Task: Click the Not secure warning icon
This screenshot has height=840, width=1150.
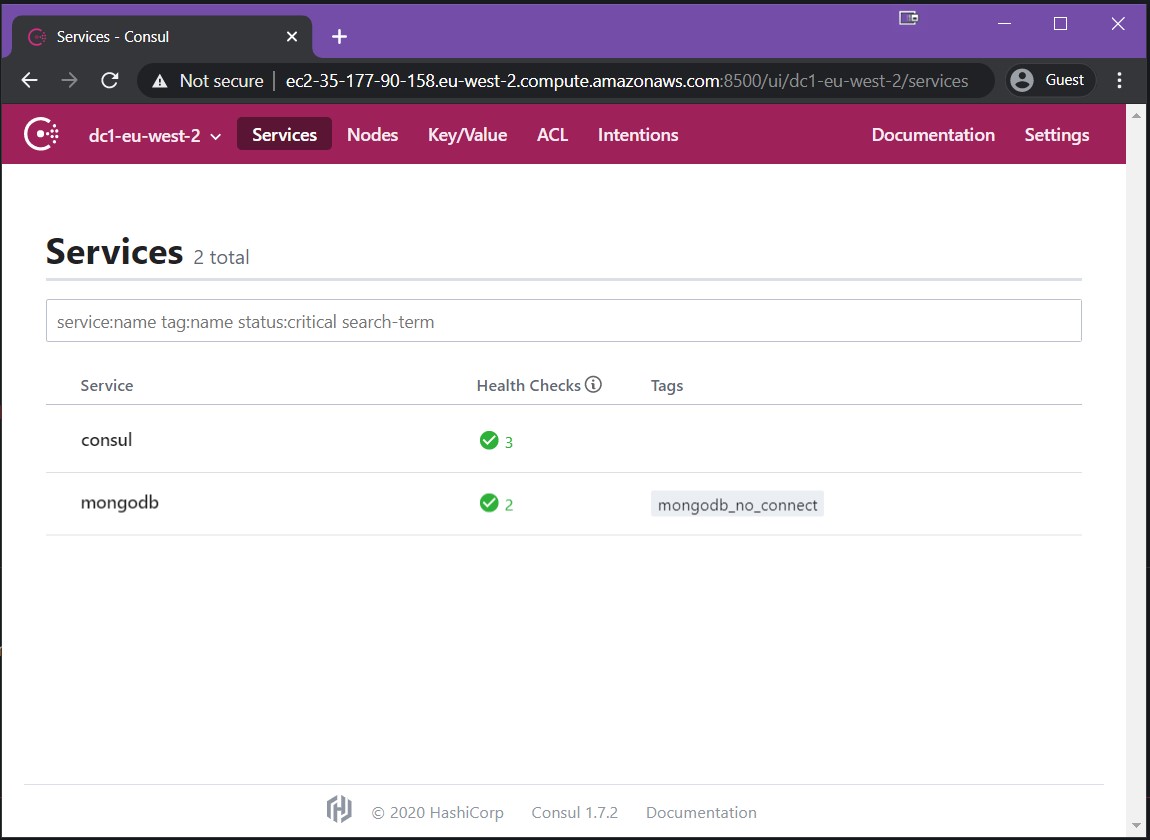Action: coord(159,81)
